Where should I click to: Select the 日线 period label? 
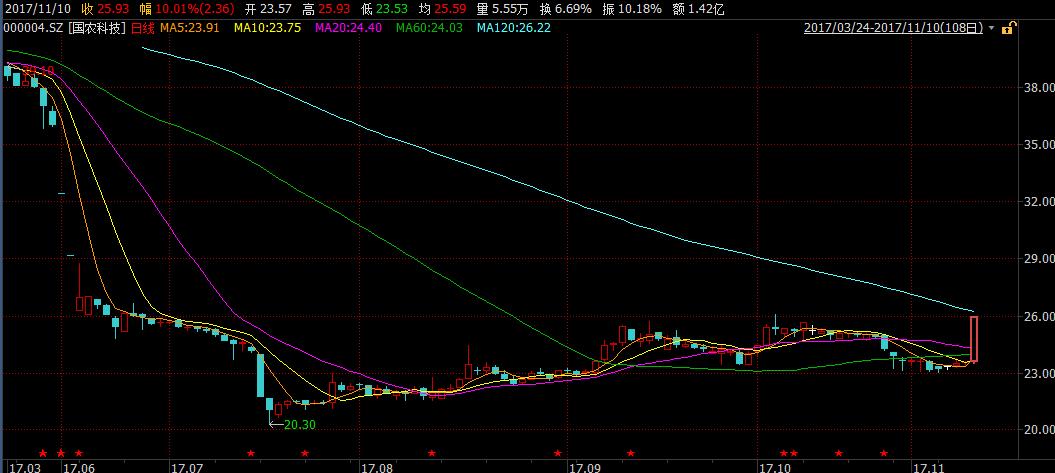pyautogui.click(x=144, y=28)
